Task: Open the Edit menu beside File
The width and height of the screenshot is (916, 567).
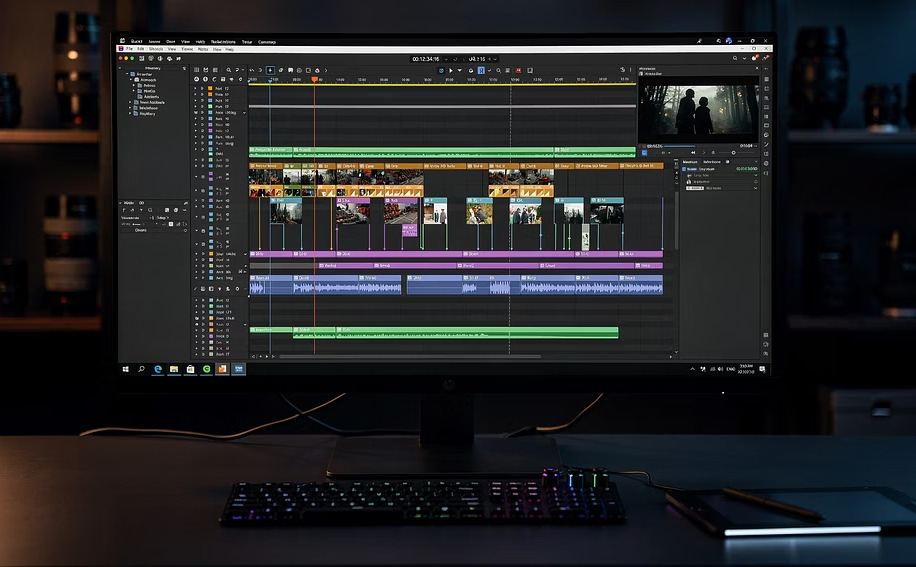Action: click(x=141, y=49)
